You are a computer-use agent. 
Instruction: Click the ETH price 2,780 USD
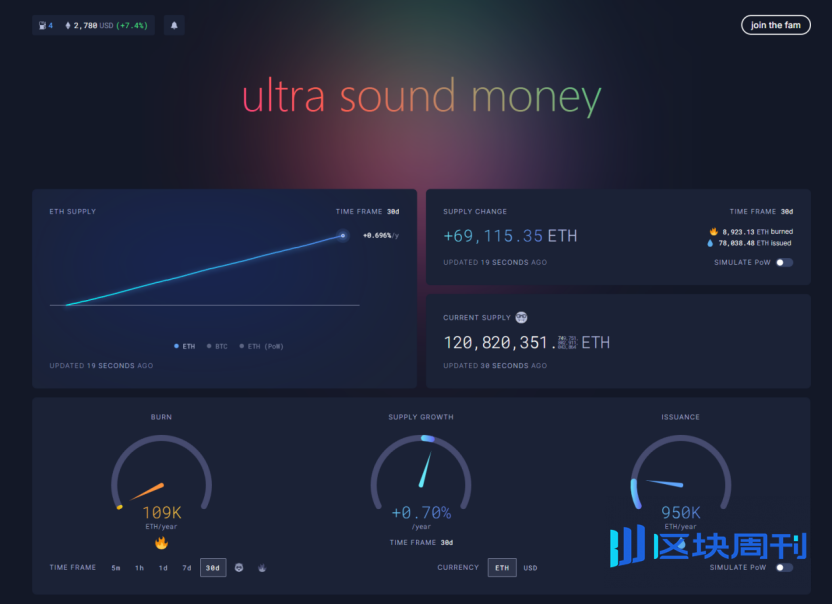tap(93, 25)
